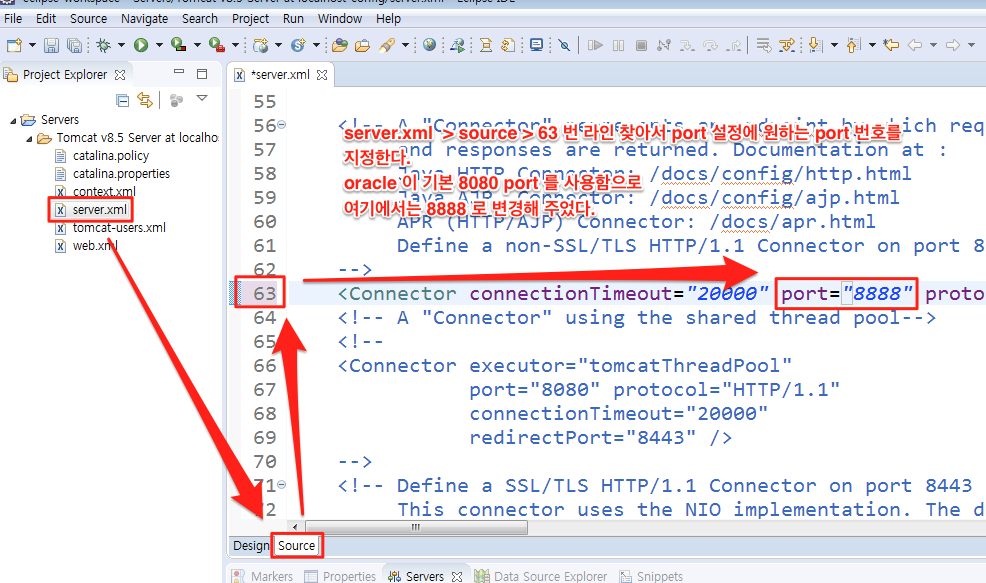This screenshot has height=583, width=986.
Task: Click the Step Over debug icon
Action: tap(711, 45)
